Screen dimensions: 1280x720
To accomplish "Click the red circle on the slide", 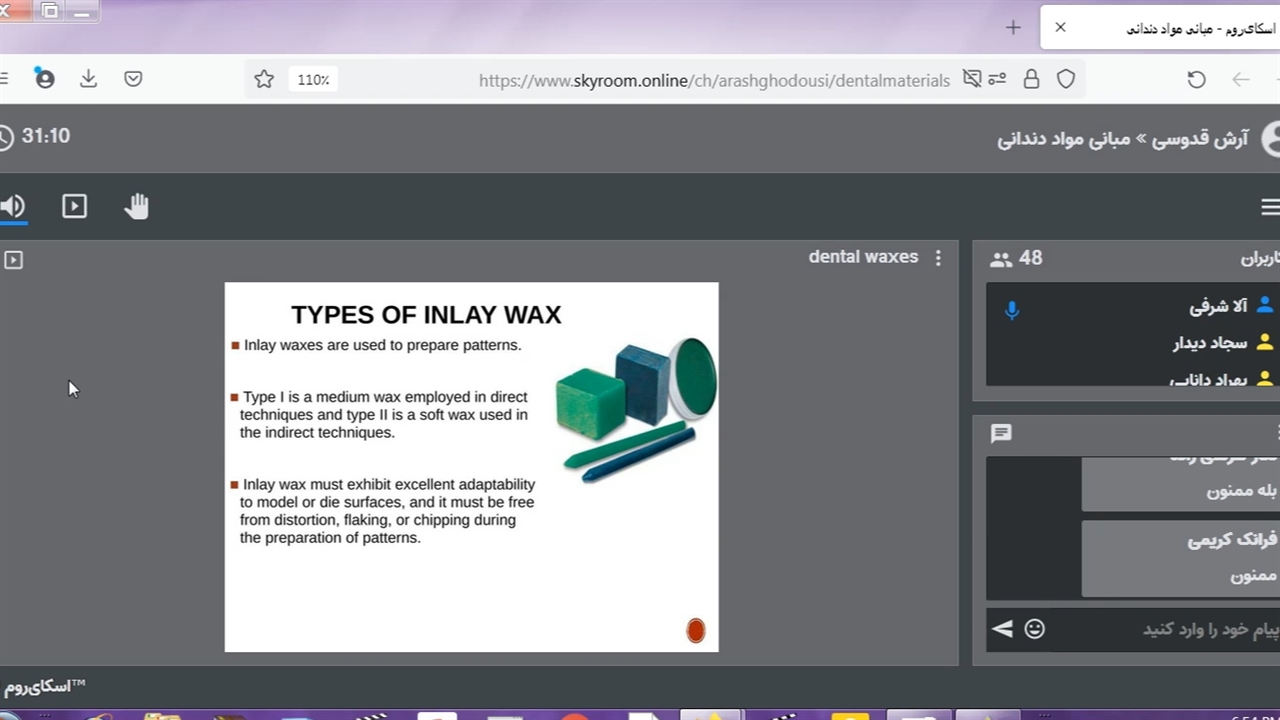I will pyautogui.click(x=696, y=630).
